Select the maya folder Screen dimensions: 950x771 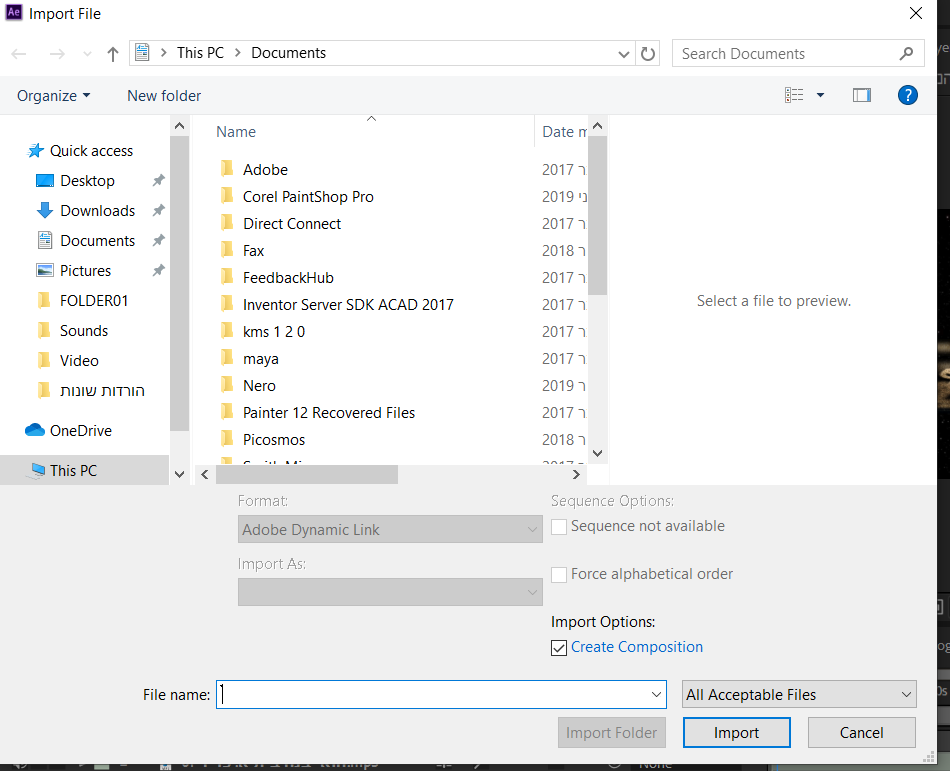[261, 359]
